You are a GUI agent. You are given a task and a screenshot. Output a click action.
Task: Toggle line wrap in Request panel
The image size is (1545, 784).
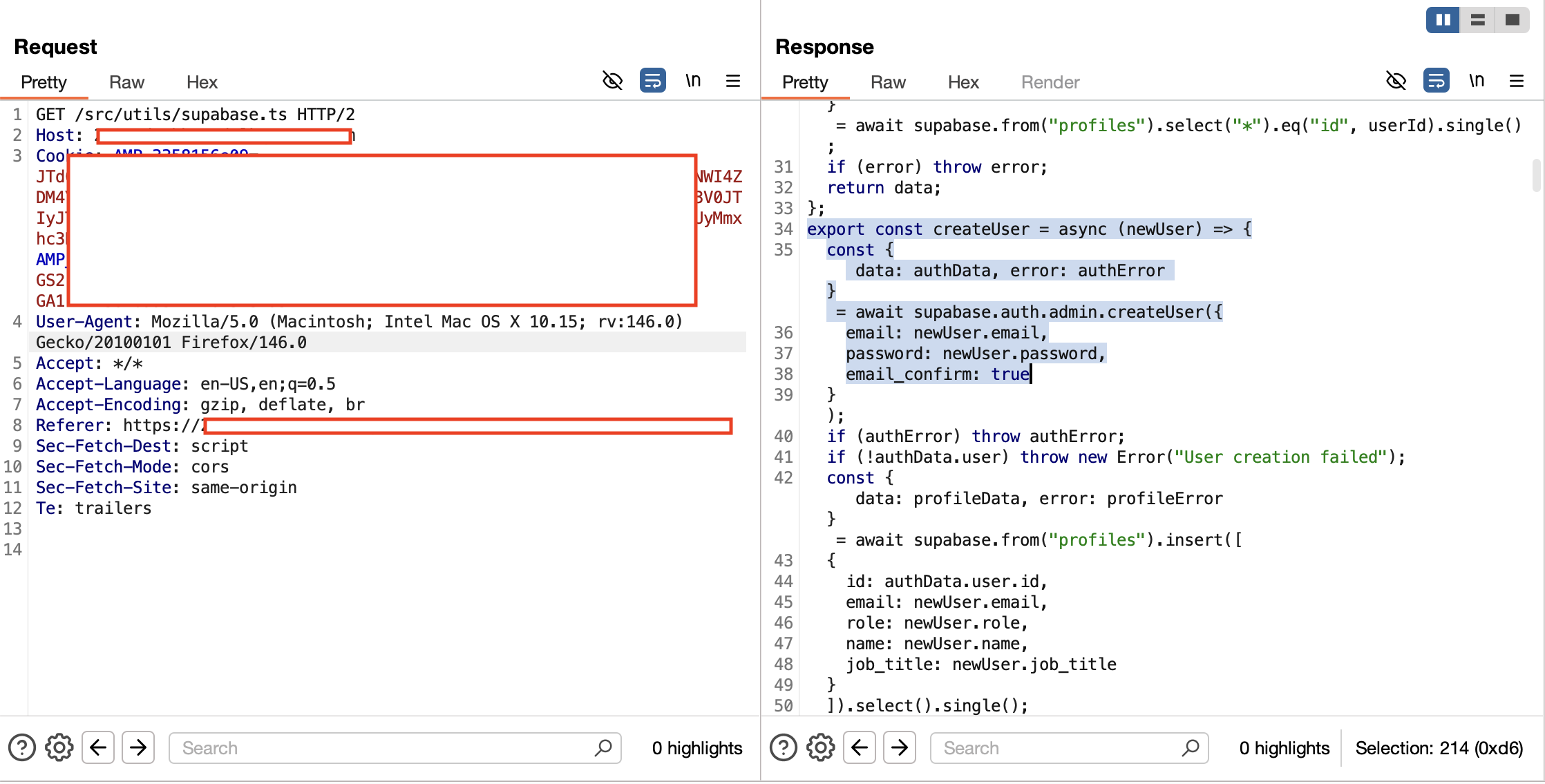[653, 81]
